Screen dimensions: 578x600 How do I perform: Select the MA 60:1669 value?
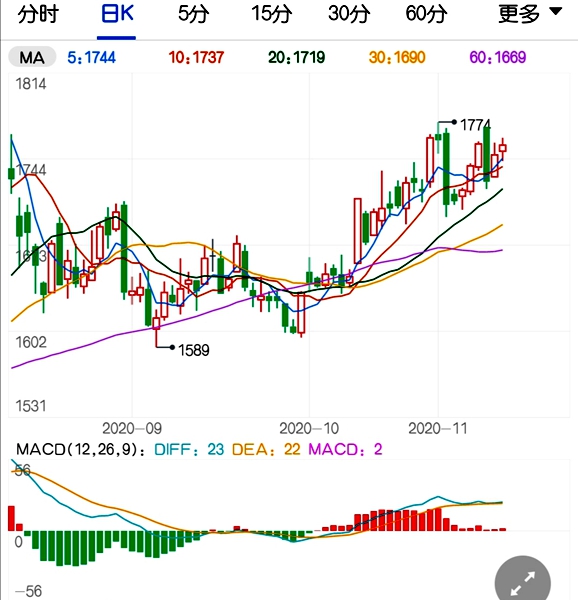[x=498, y=58]
